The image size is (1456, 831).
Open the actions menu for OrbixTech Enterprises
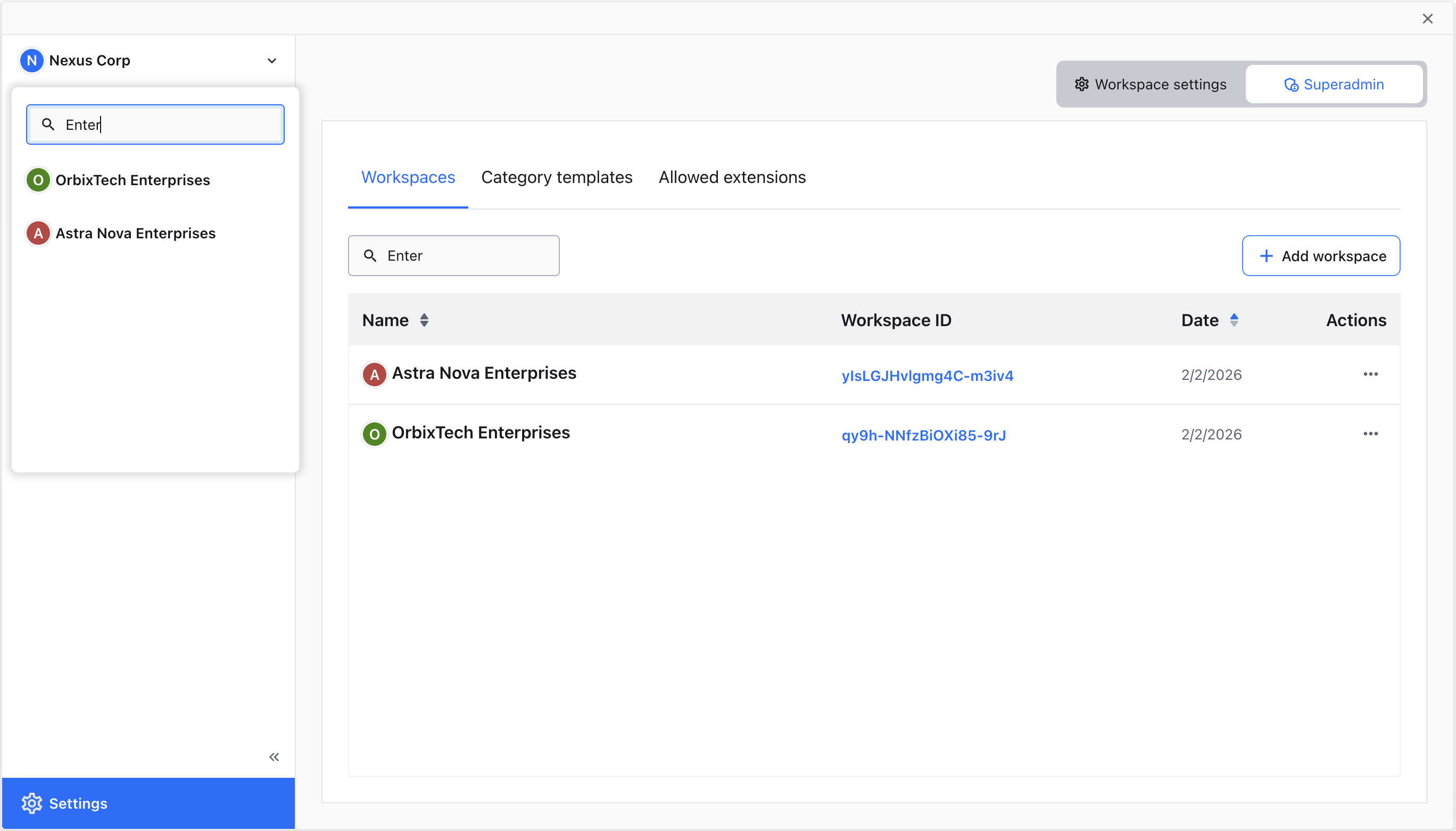pos(1371,433)
